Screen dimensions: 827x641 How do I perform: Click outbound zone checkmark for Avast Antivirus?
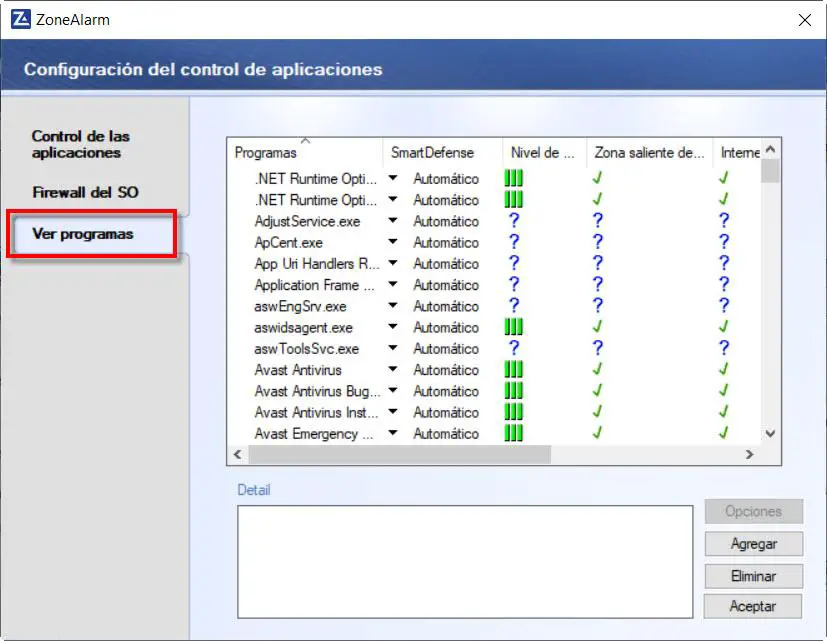coord(597,369)
